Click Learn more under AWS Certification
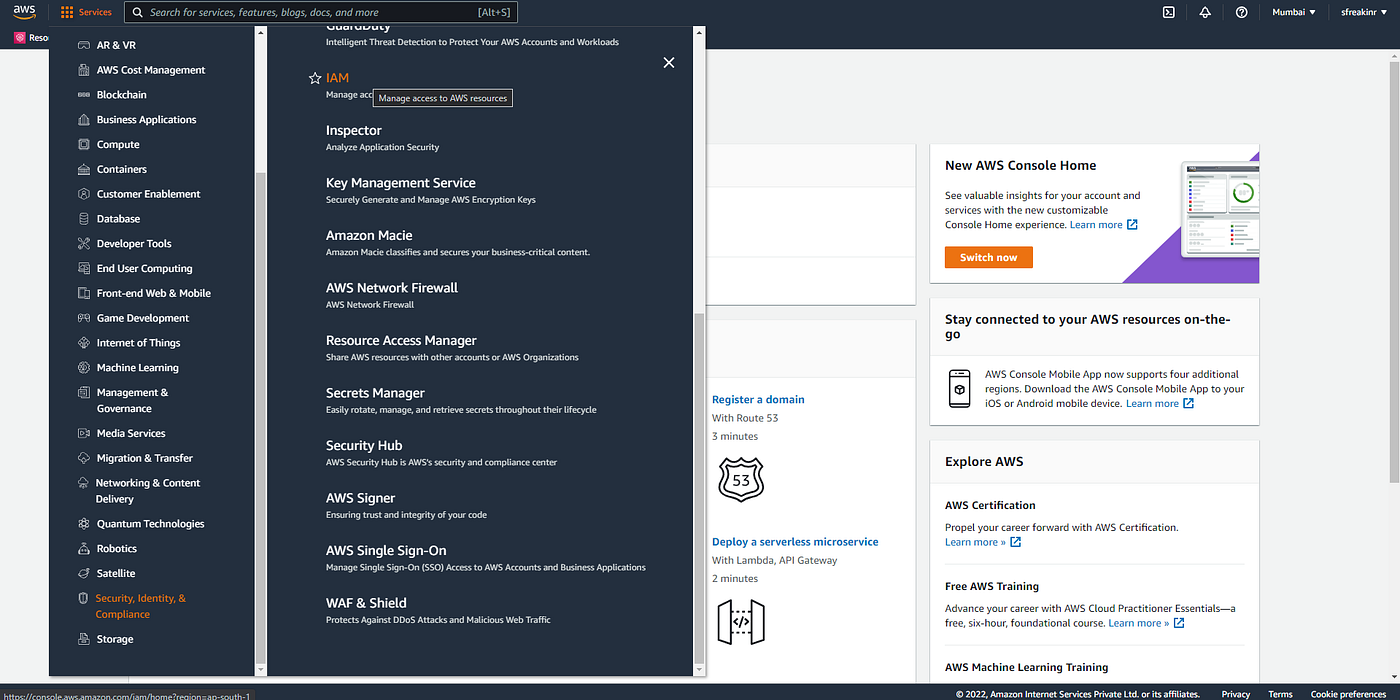This screenshot has width=1400, height=700. pos(983,542)
